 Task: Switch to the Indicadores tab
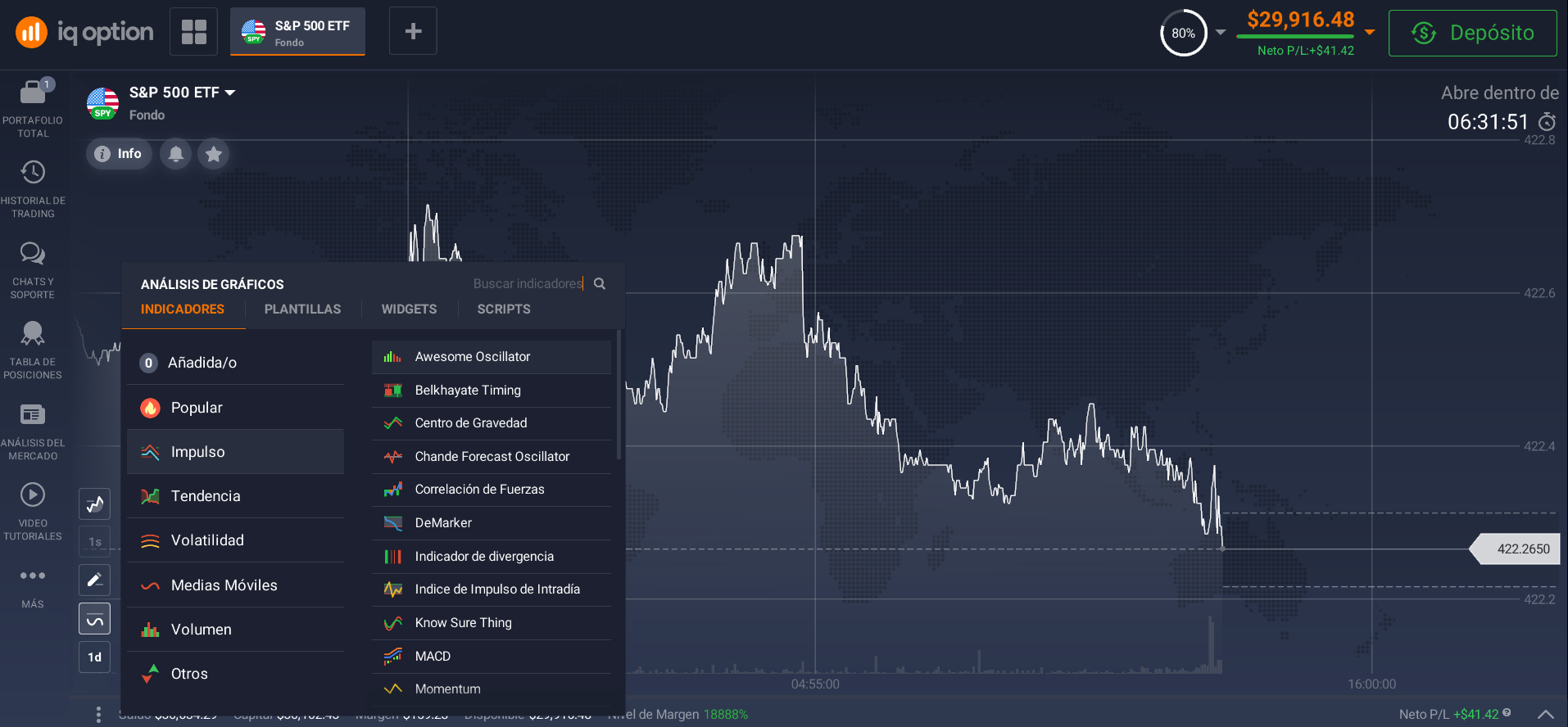[x=183, y=309]
